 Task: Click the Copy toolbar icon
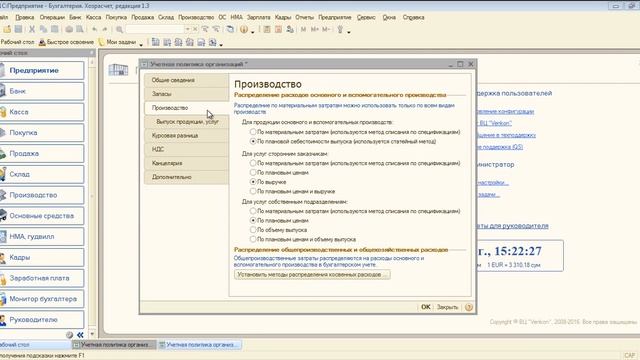click(x=43, y=29)
